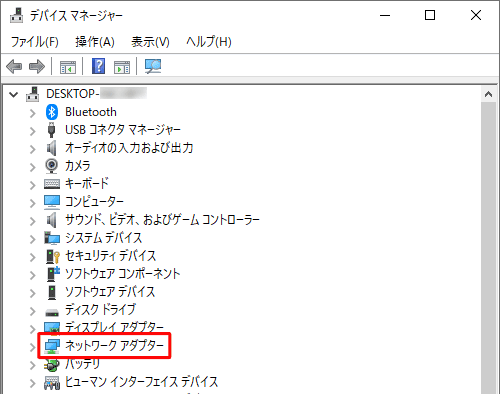Select the DESKTOP computer name
Image resolution: width=500 pixels, height=394 pixels.
[x=96, y=94]
